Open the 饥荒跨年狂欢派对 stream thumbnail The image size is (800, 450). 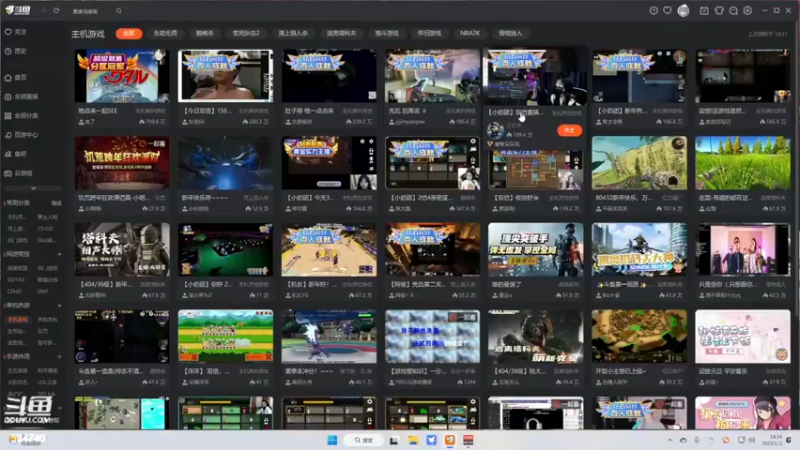click(x=122, y=163)
